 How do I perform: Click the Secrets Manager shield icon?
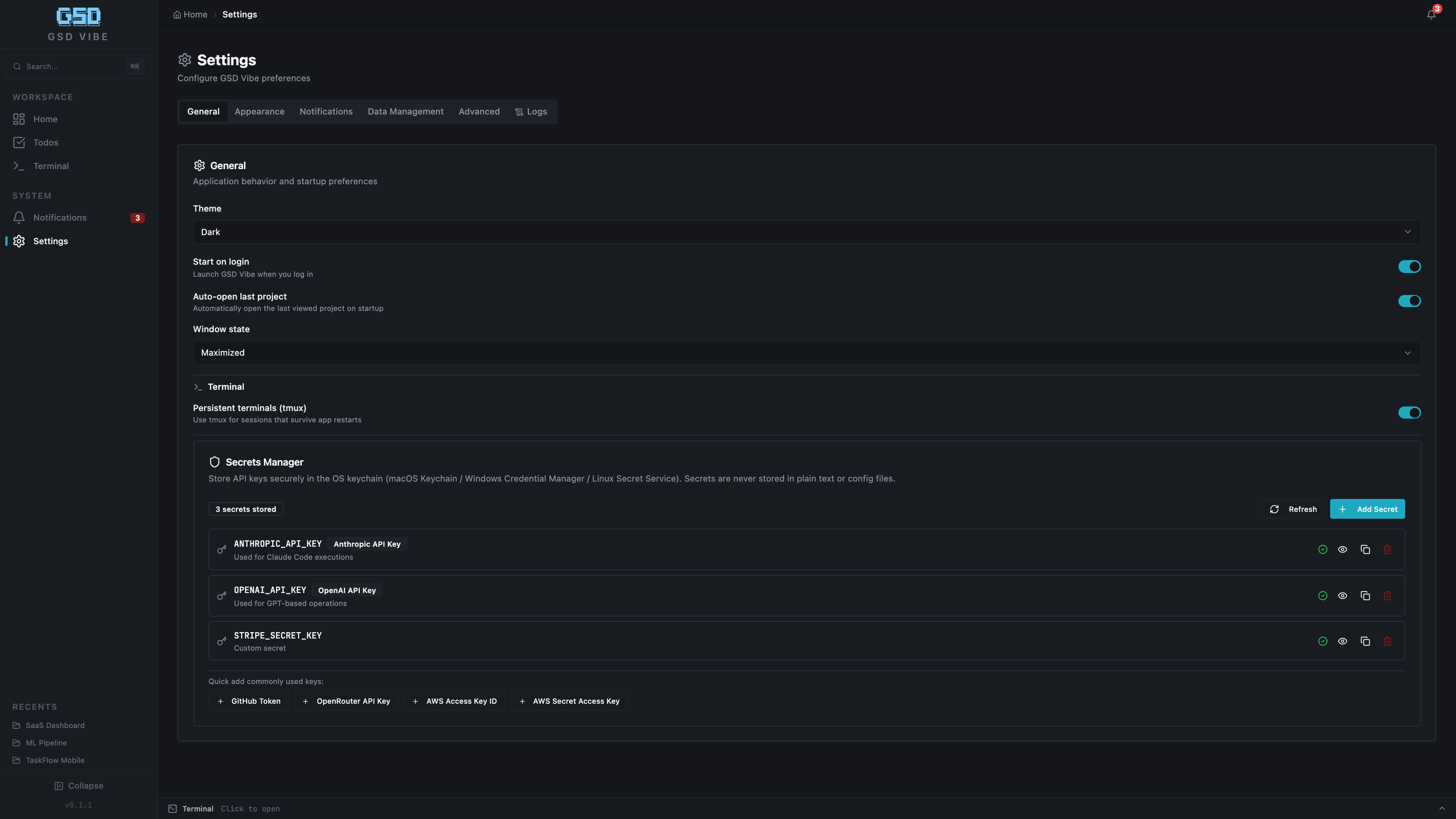(x=214, y=462)
